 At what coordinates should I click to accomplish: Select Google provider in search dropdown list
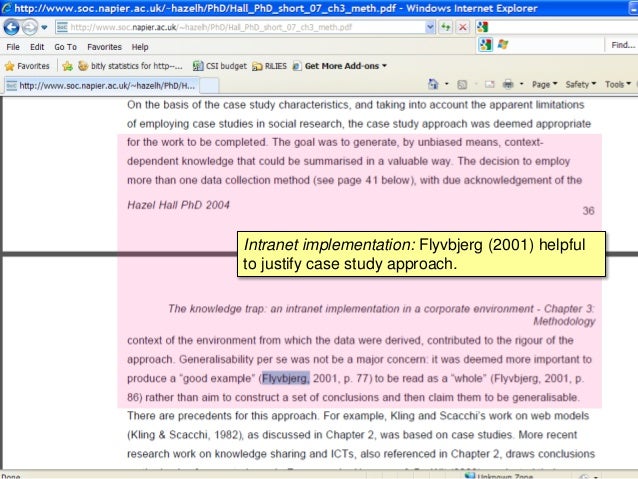485,44
